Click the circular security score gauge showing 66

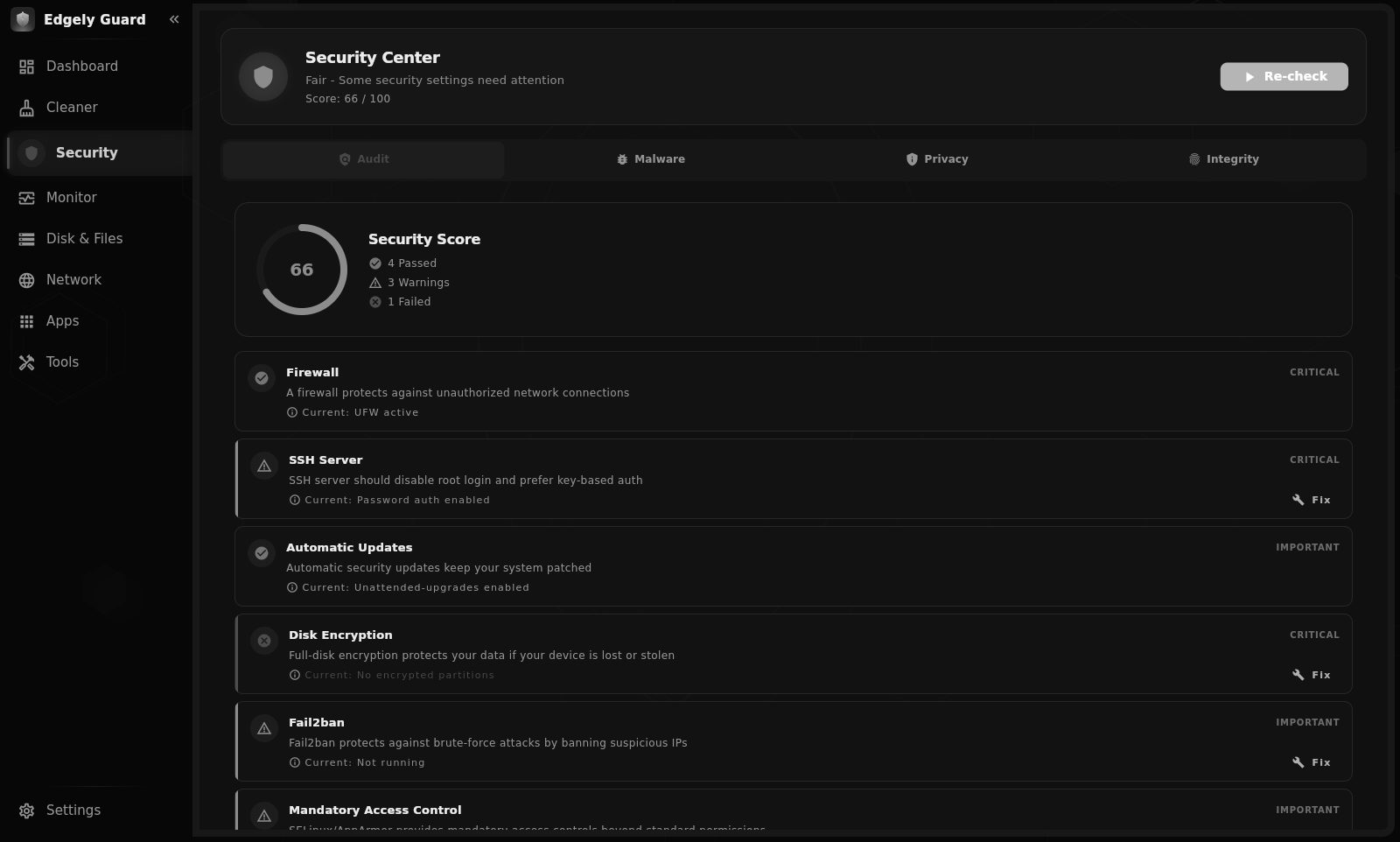point(302,270)
